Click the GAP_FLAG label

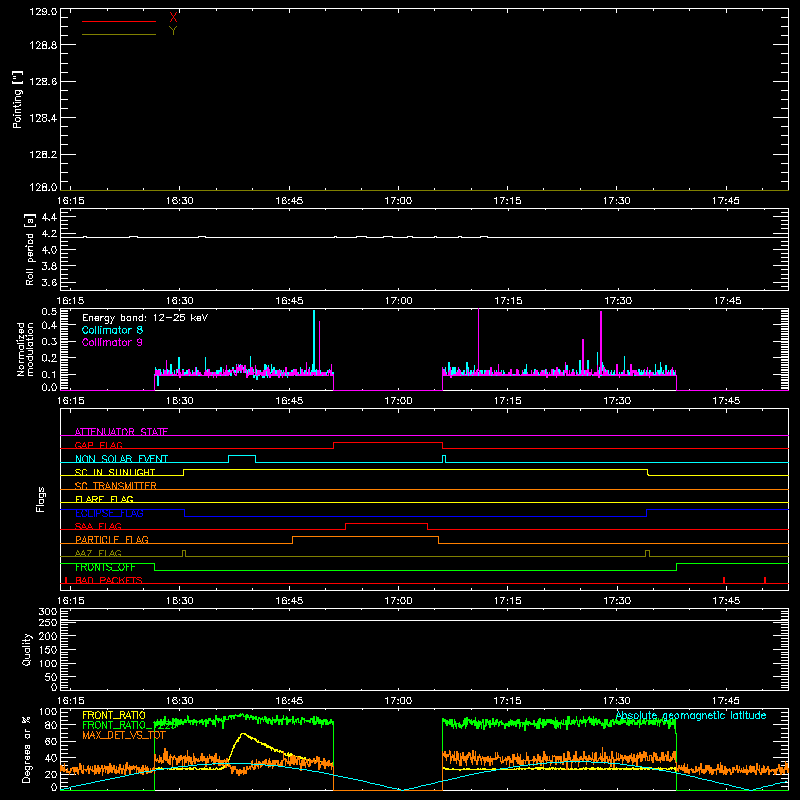[x=98, y=445]
